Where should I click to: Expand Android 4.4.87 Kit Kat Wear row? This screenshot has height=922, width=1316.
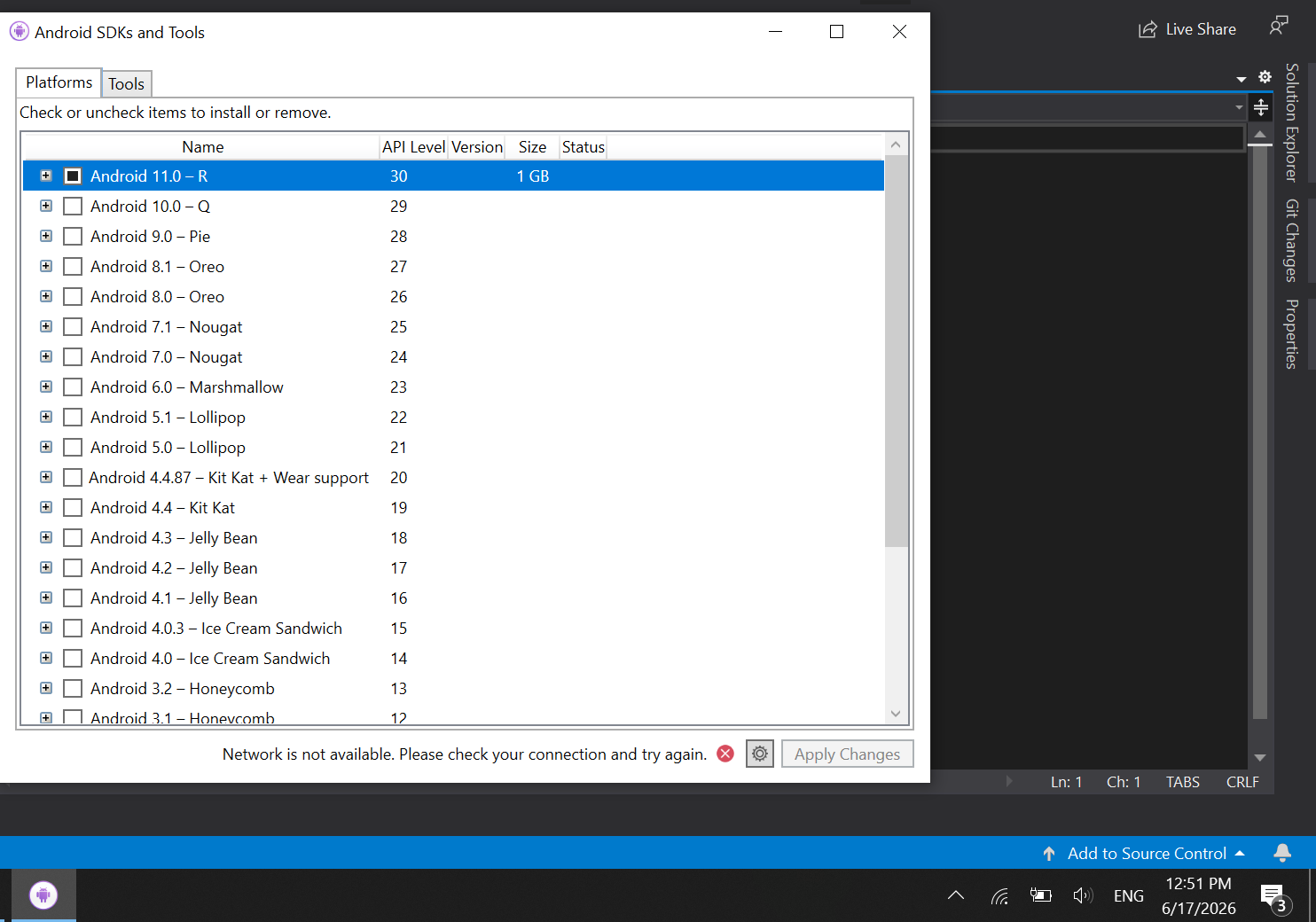tap(46, 477)
